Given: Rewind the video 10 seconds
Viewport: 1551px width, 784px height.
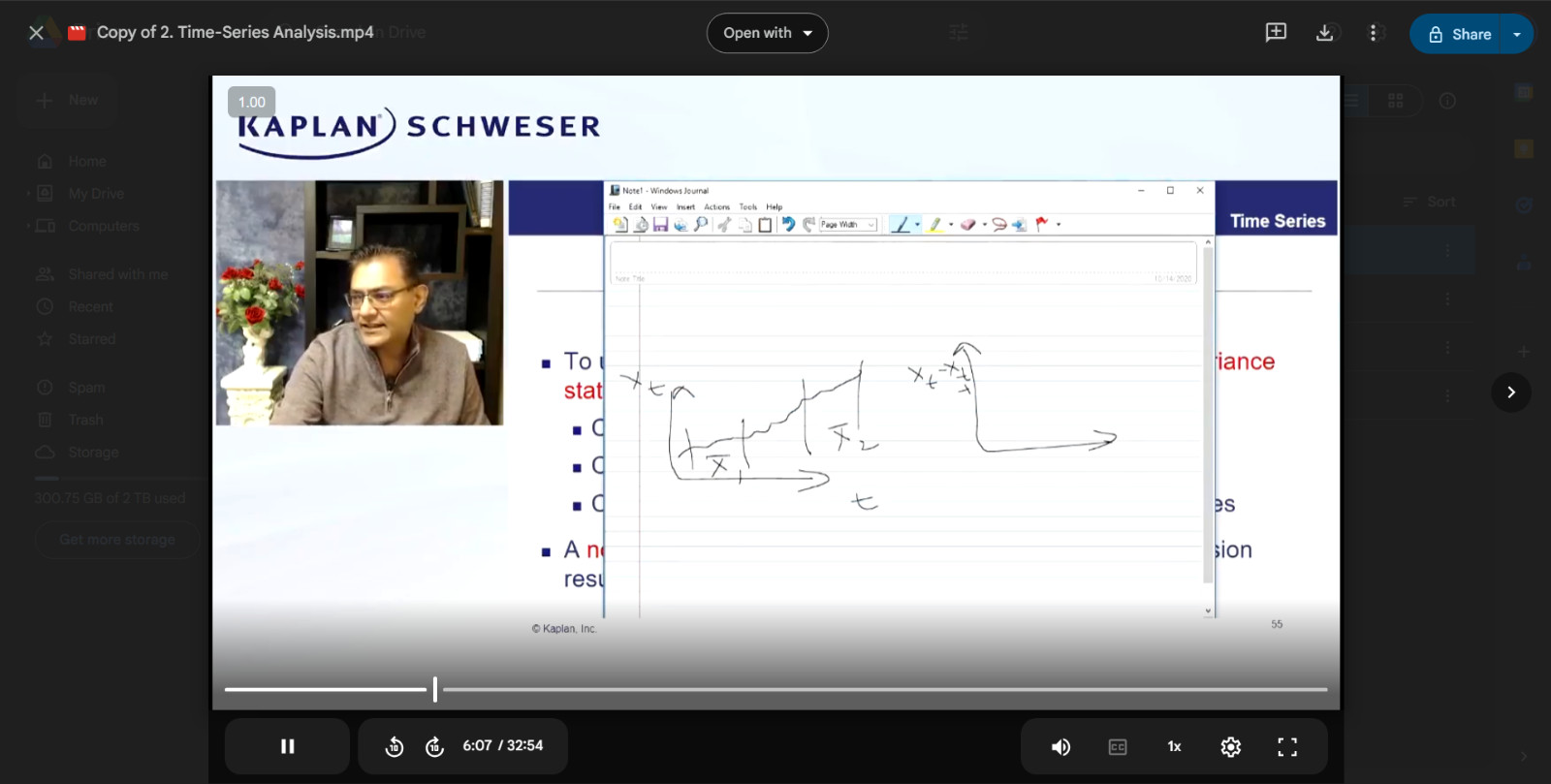Looking at the screenshot, I should 395,746.
